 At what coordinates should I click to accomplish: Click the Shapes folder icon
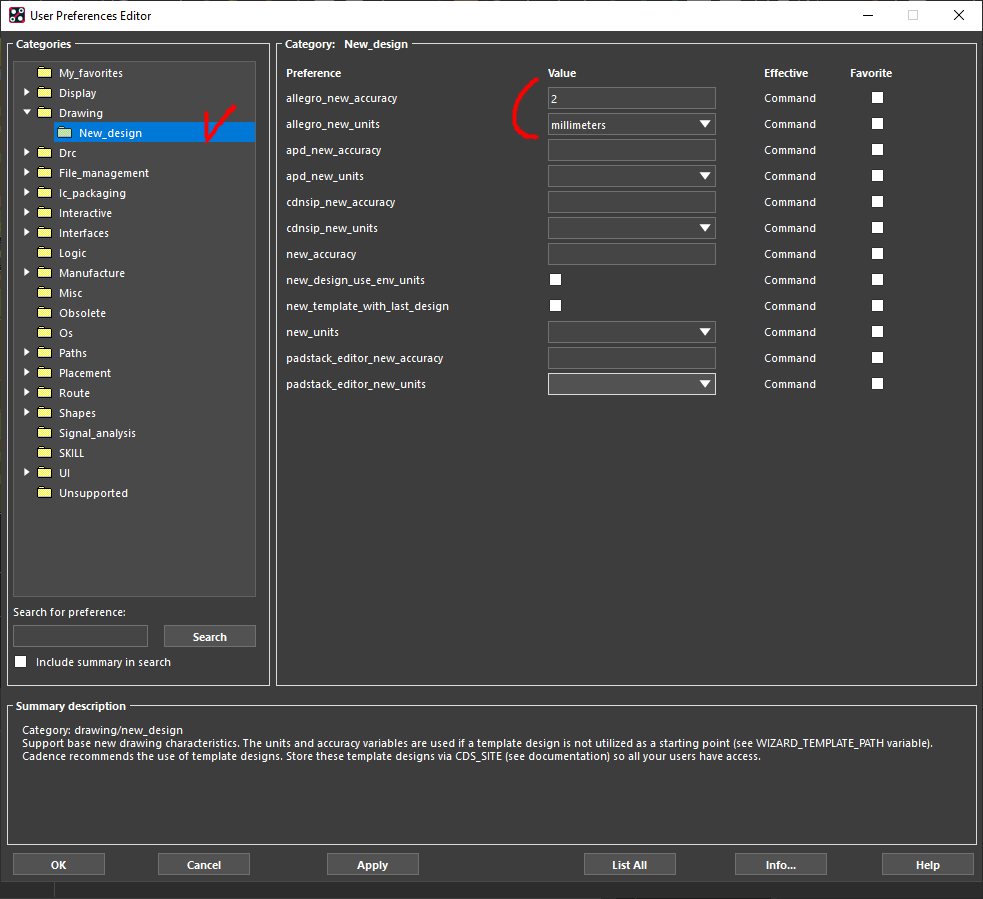45,413
